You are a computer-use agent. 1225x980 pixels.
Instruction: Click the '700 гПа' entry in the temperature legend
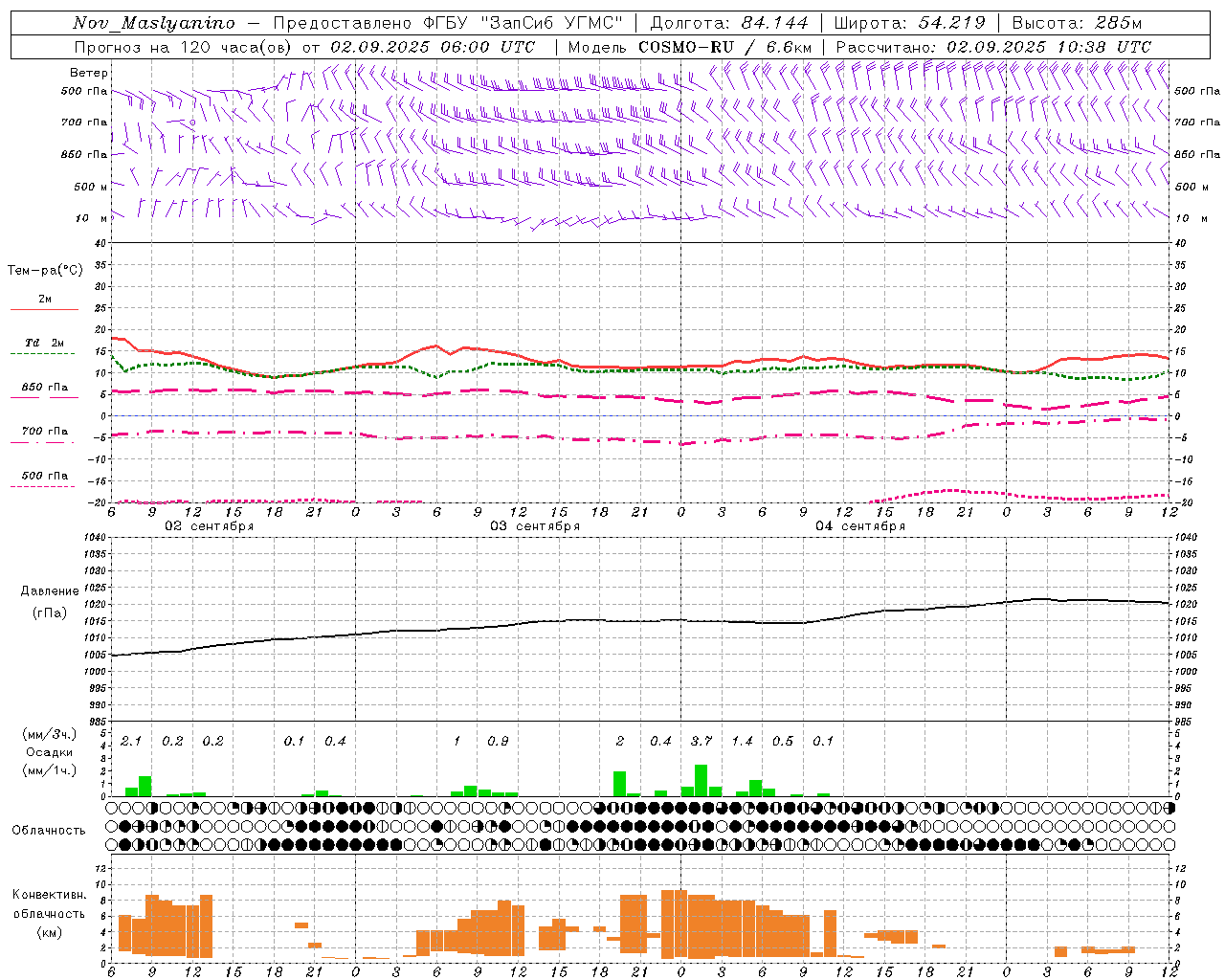[x=45, y=431]
